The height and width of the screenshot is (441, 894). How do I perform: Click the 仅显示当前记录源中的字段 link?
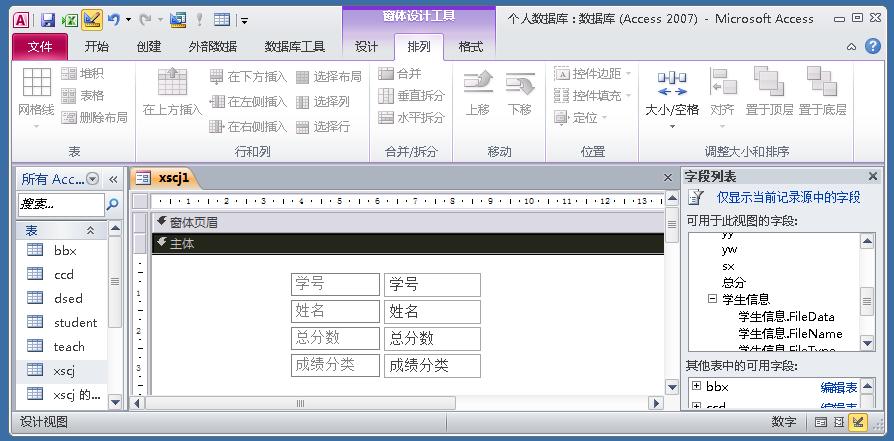[x=788, y=198]
